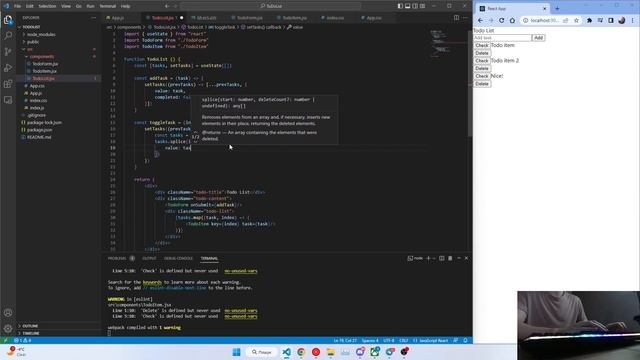Open package.json in the Explorer tree

tap(40, 130)
